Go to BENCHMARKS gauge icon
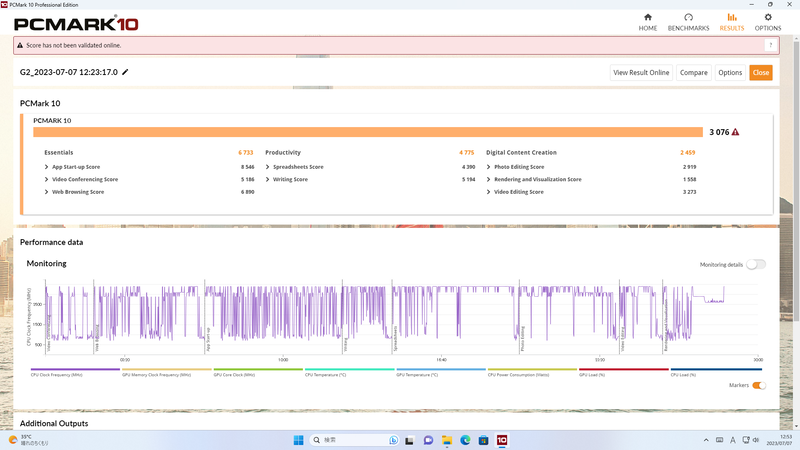 pos(688,17)
